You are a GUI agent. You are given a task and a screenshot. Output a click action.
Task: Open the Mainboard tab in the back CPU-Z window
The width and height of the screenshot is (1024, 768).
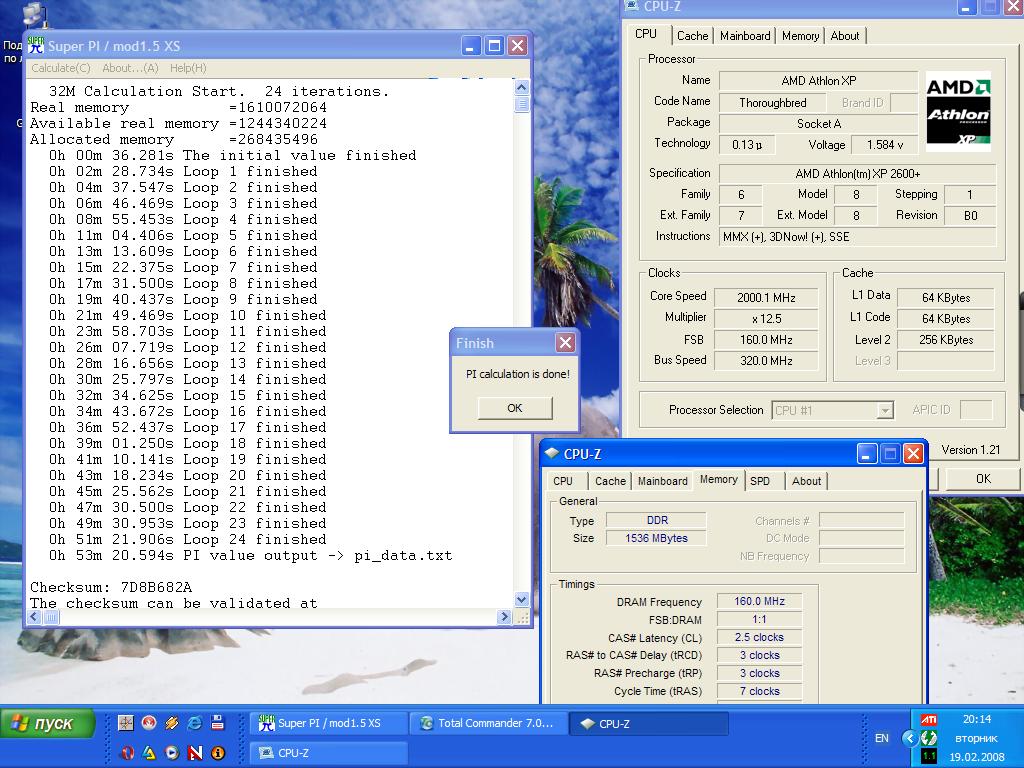pos(745,36)
